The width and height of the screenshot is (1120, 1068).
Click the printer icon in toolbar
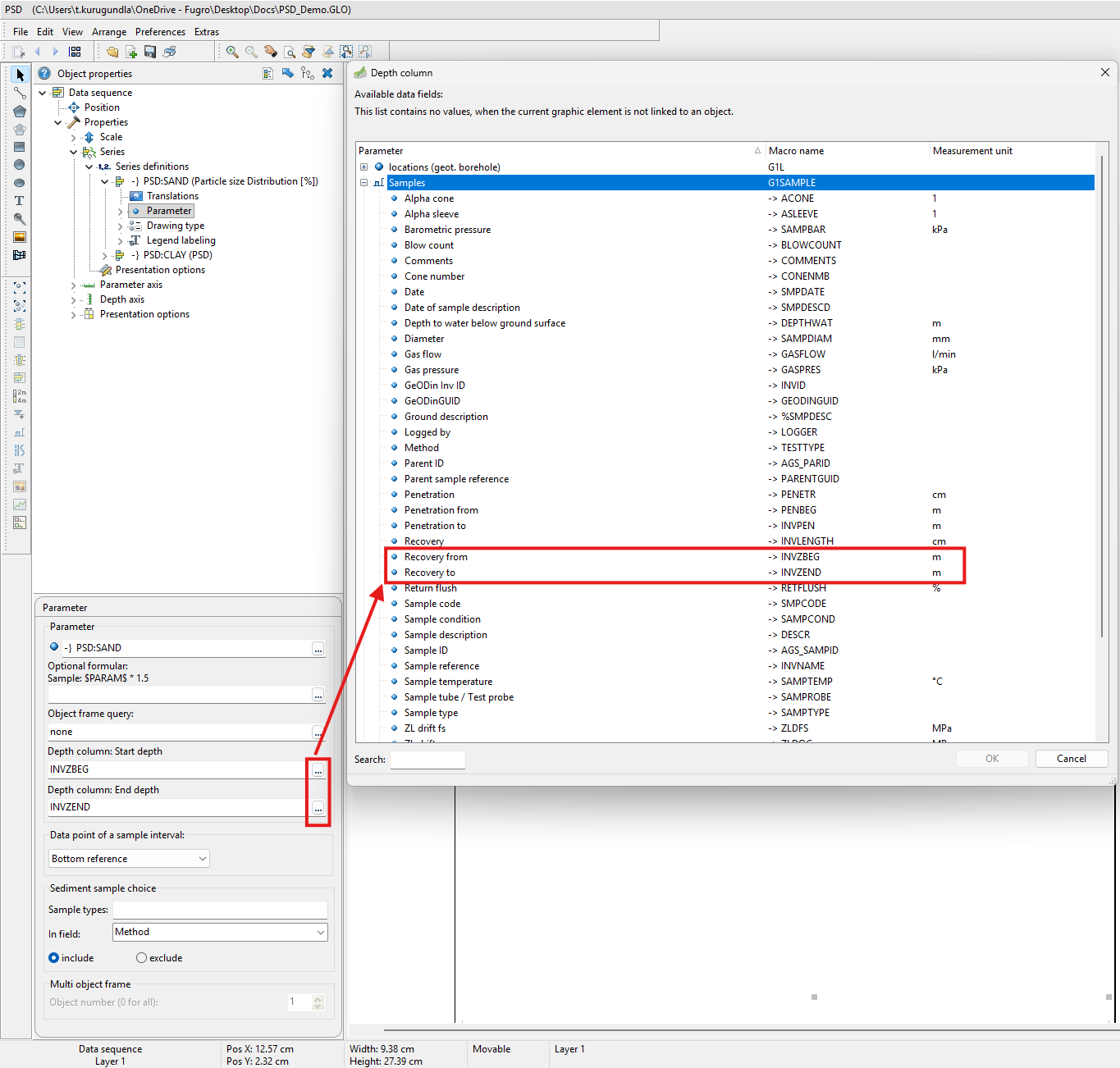(x=169, y=52)
